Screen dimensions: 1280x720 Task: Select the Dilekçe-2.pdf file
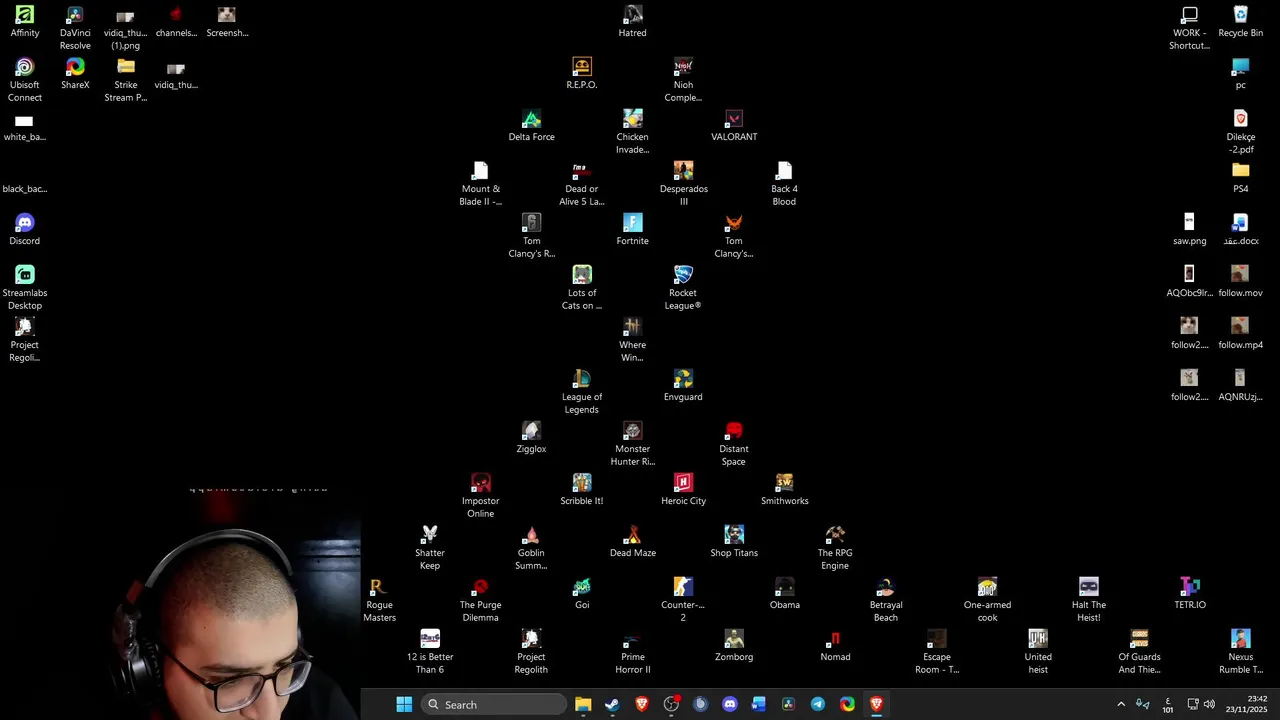[x=1240, y=132]
